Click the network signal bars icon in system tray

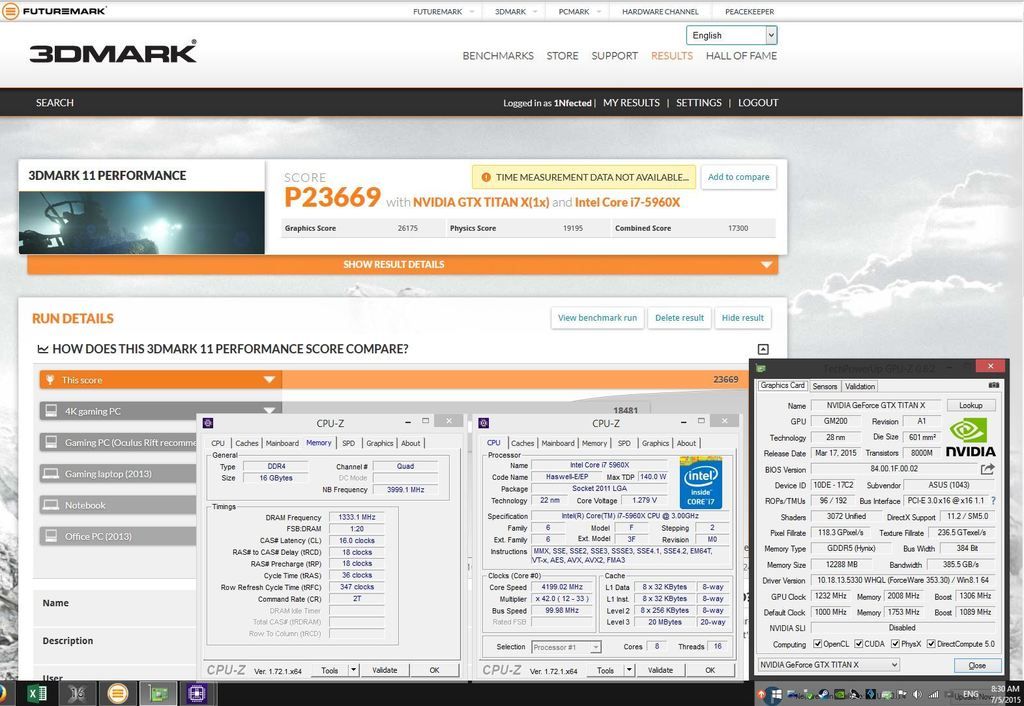934,694
